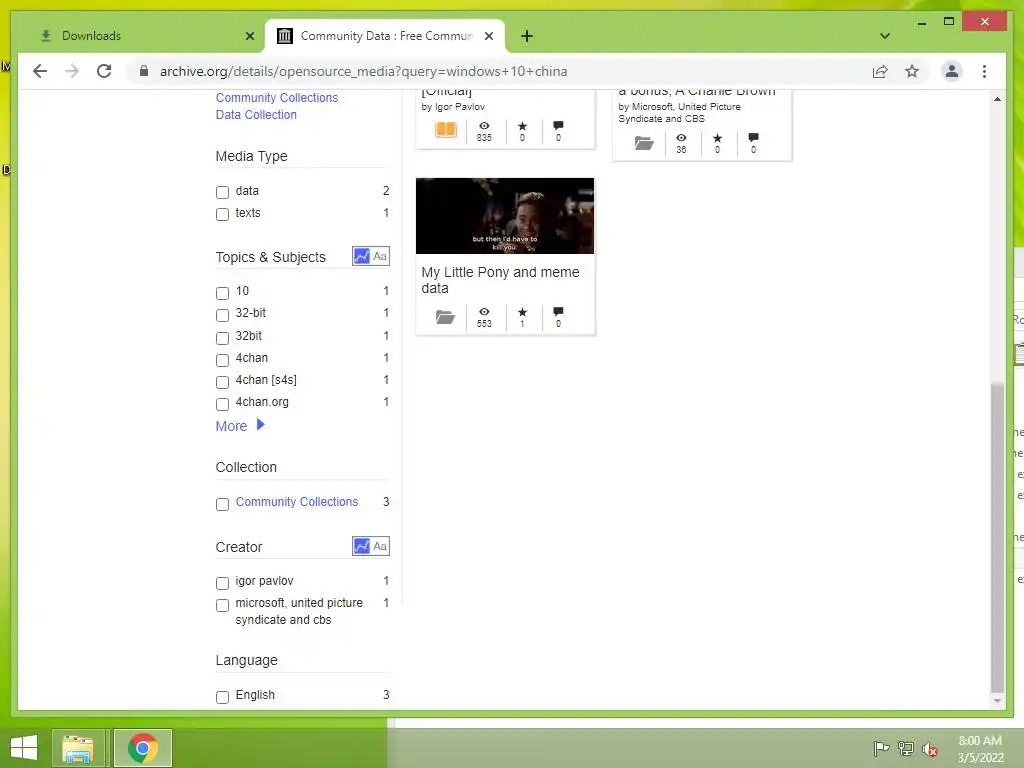This screenshot has height=768, width=1024.
Task: Toggle Topics & Subjects chart view icon
Action: [x=361, y=256]
